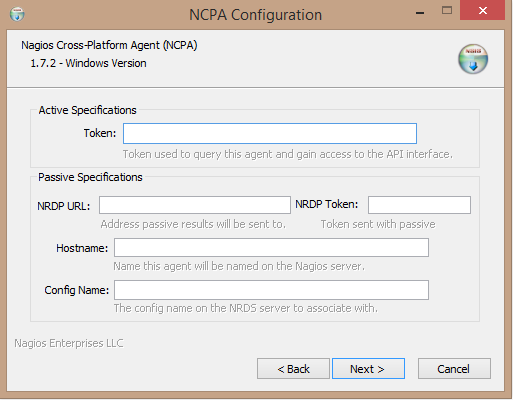Minimize the NCPA Configuration window

420,12
